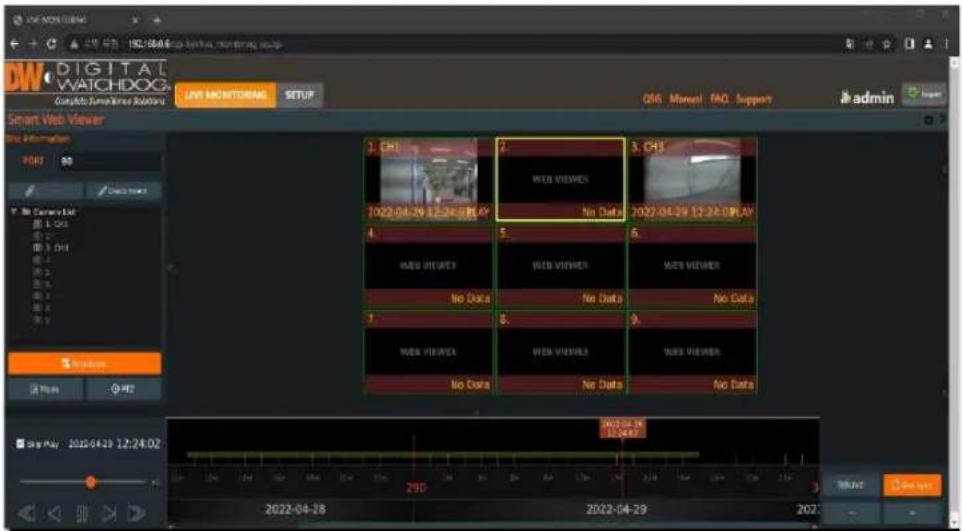Viewport: 962px width, 531px height.
Task: Click the PTZ button
Action: coord(123,389)
